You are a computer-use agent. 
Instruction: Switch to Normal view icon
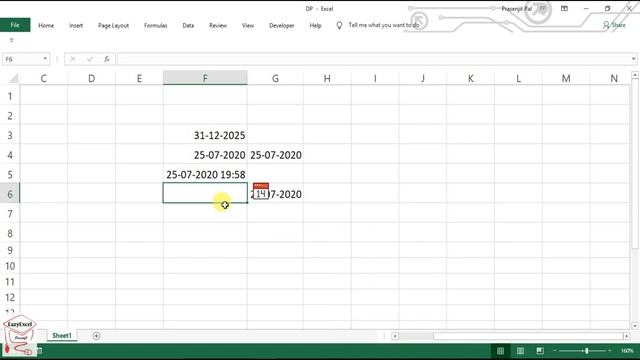500,351
